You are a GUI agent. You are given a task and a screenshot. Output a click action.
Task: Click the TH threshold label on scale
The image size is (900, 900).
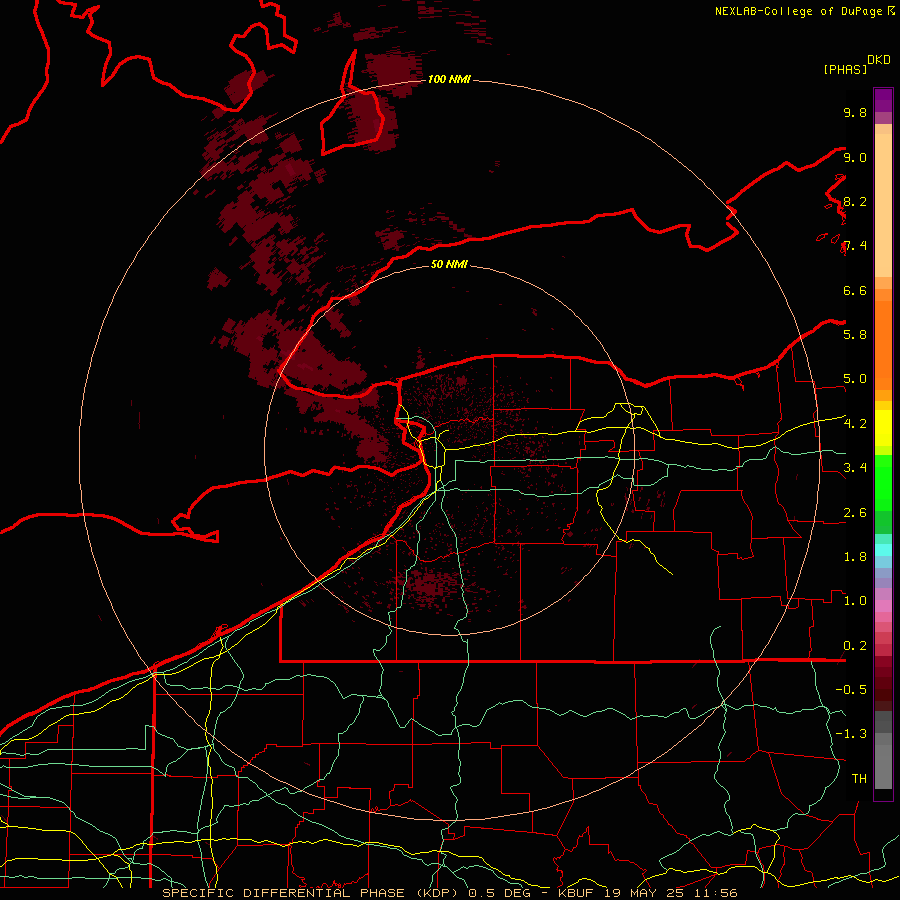tap(859, 778)
